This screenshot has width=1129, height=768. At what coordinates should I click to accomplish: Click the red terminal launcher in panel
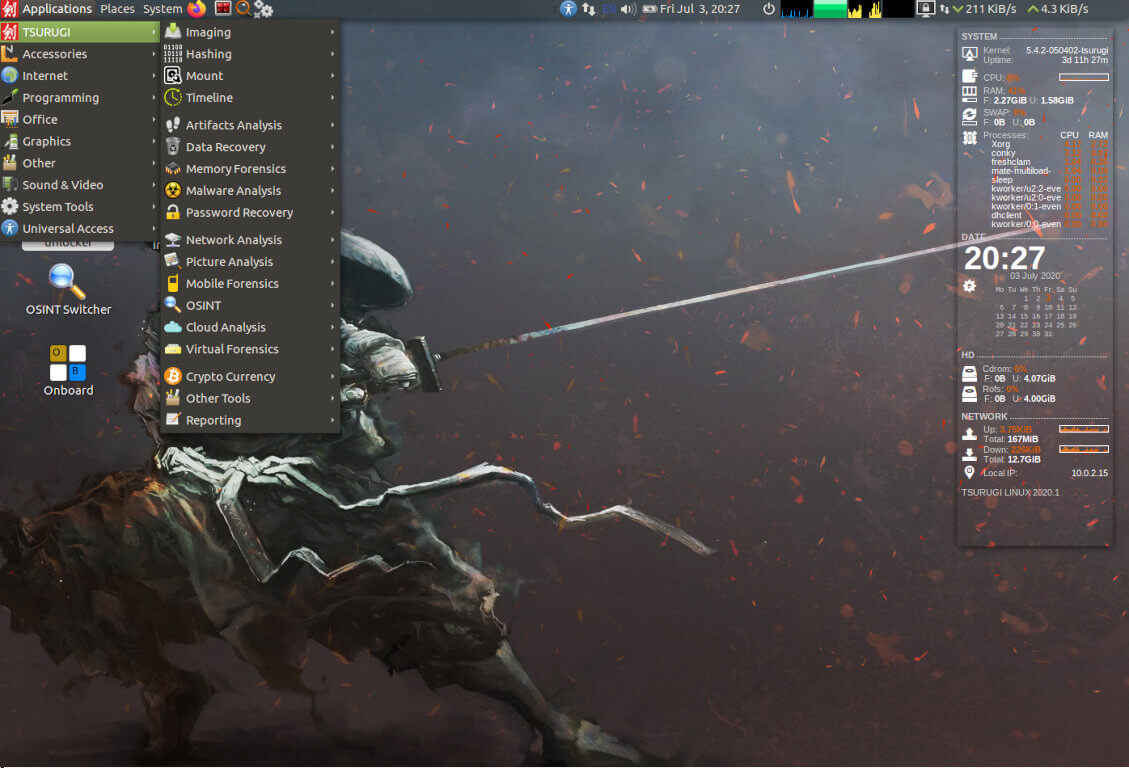click(x=223, y=9)
